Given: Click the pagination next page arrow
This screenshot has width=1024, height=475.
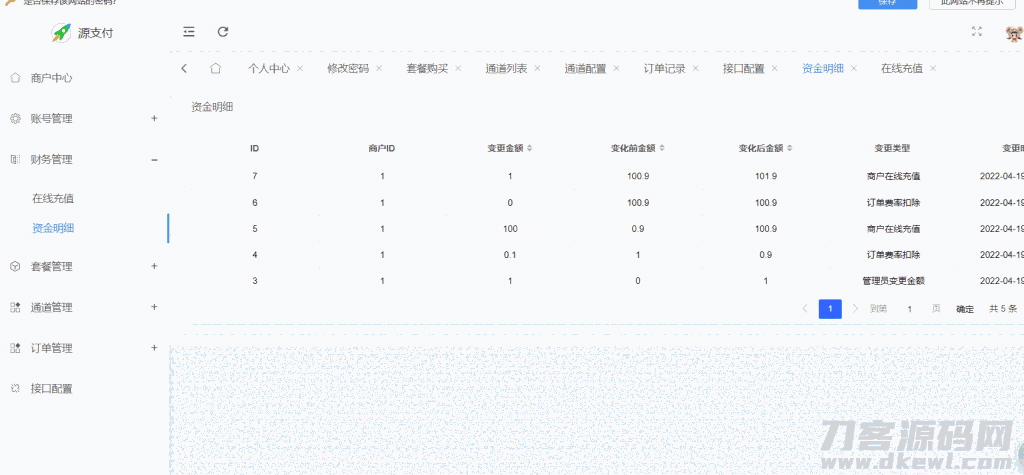Looking at the screenshot, I should pos(856,308).
